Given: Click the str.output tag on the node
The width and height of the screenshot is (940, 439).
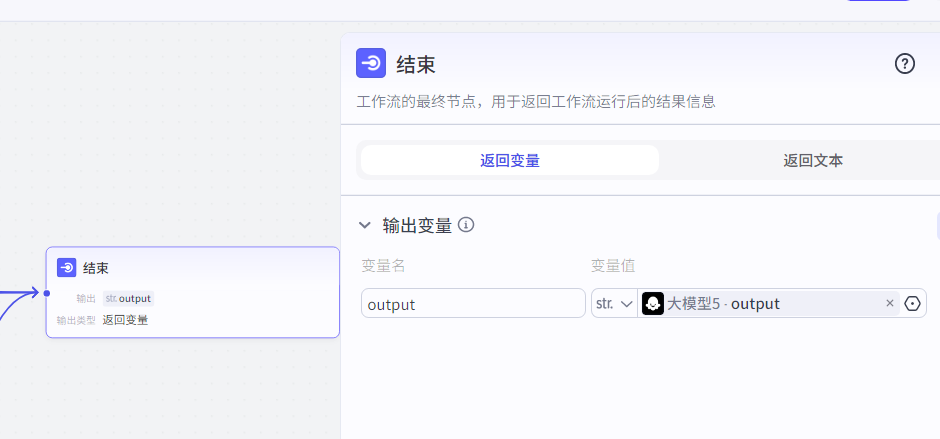Looking at the screenshot, I should coord(128,299).
